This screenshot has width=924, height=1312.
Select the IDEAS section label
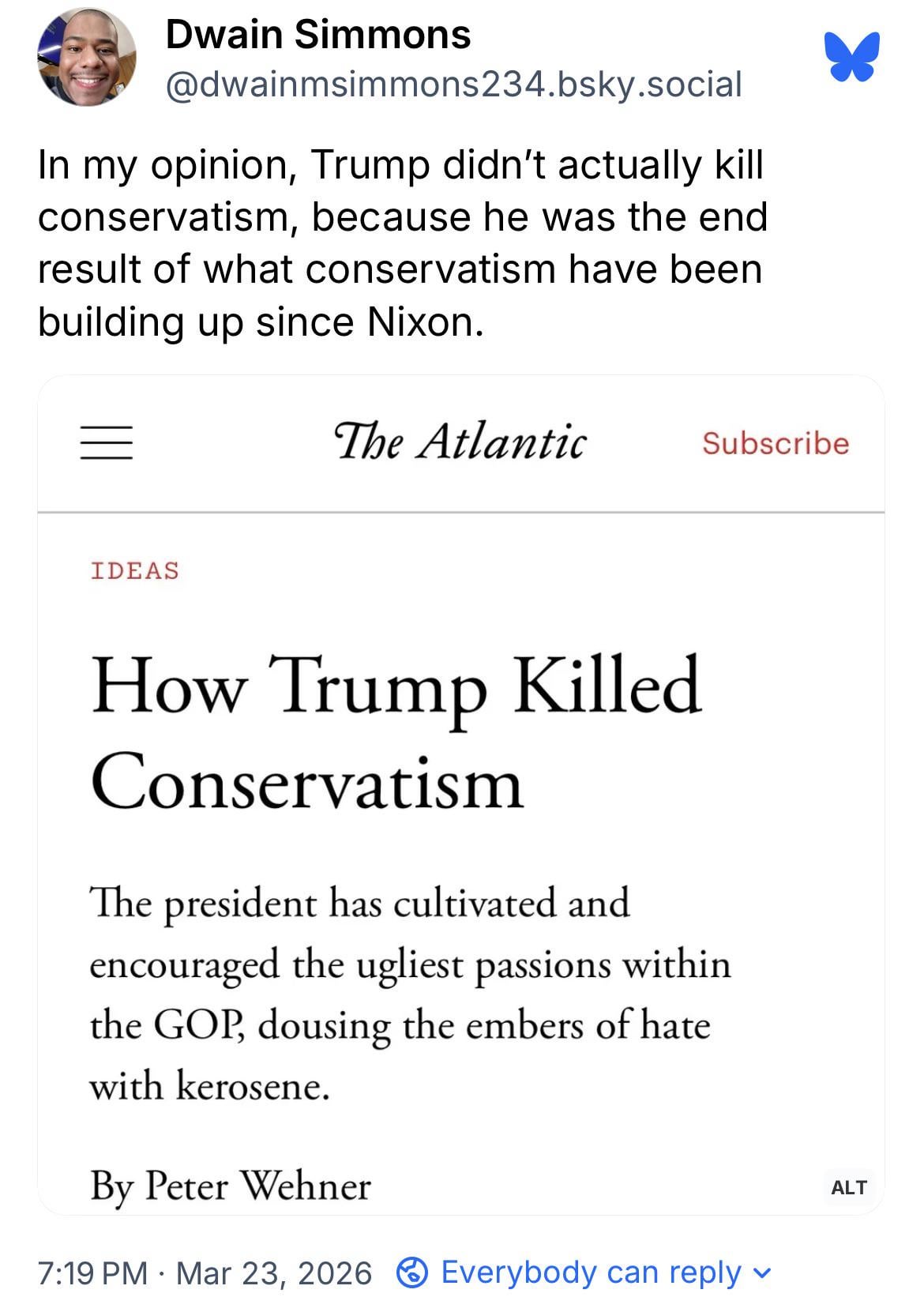pyautogui.click(x=135, y=570)
